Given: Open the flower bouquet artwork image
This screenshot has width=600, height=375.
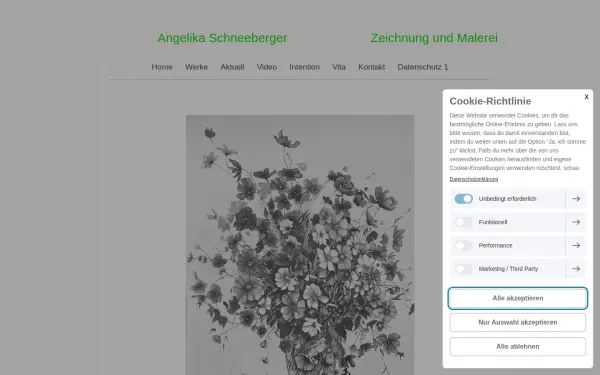Looking at the screenshot, I should click(x=300, y=245).
